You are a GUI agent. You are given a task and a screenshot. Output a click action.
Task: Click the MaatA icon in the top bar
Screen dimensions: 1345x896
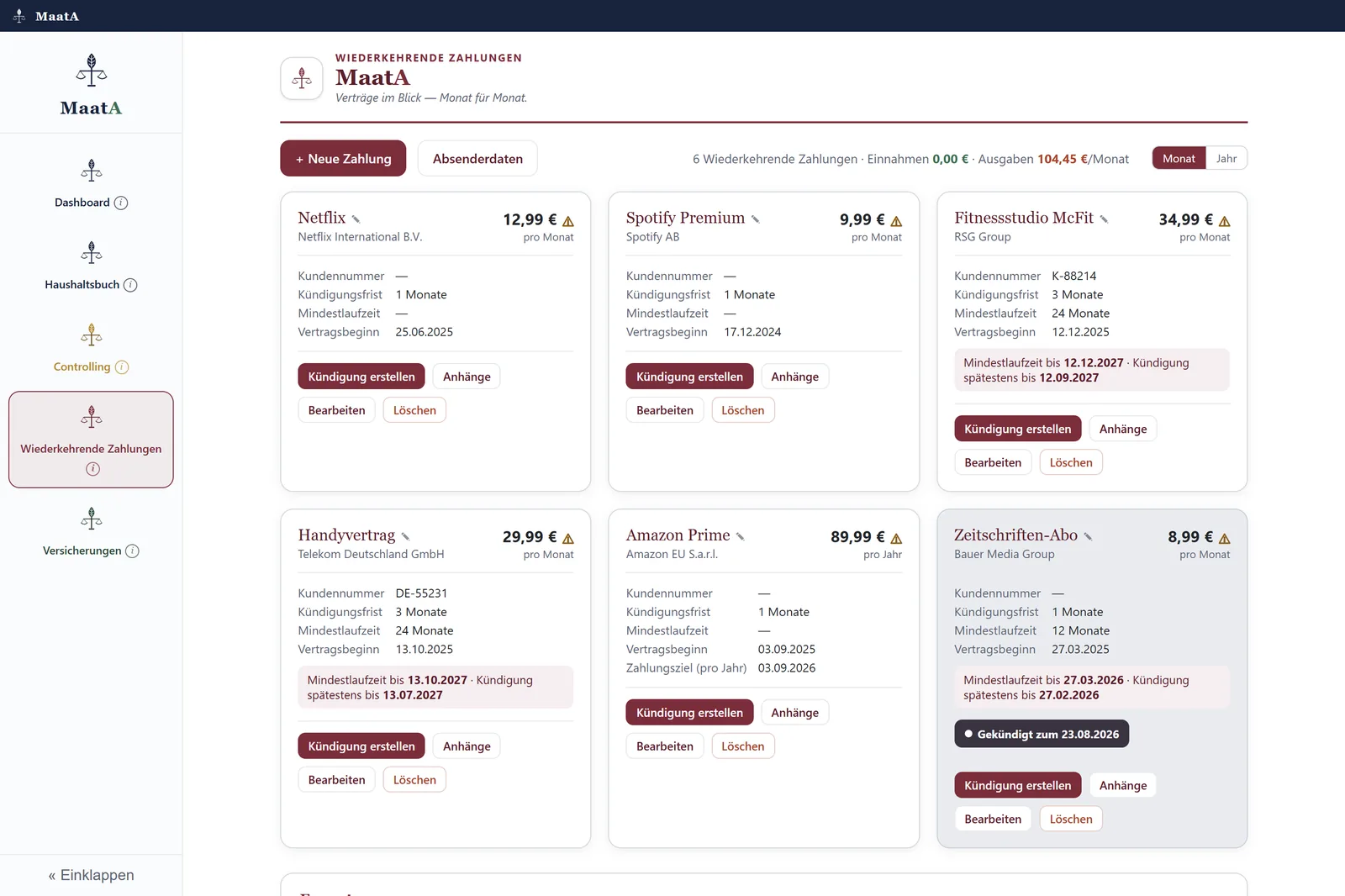[19, 16]
